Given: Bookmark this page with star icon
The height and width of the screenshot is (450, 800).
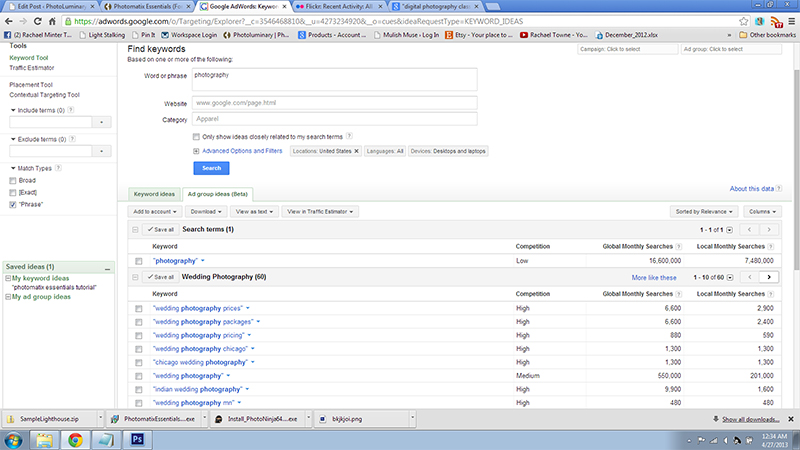Looking at the screenshot, I should [743, 21].
